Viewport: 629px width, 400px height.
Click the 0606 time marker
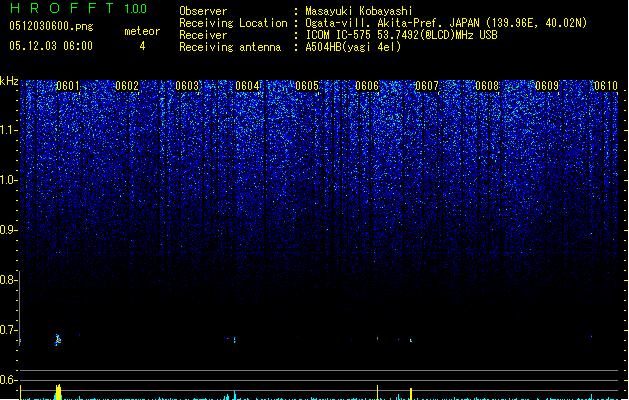[x=367, y=86]
